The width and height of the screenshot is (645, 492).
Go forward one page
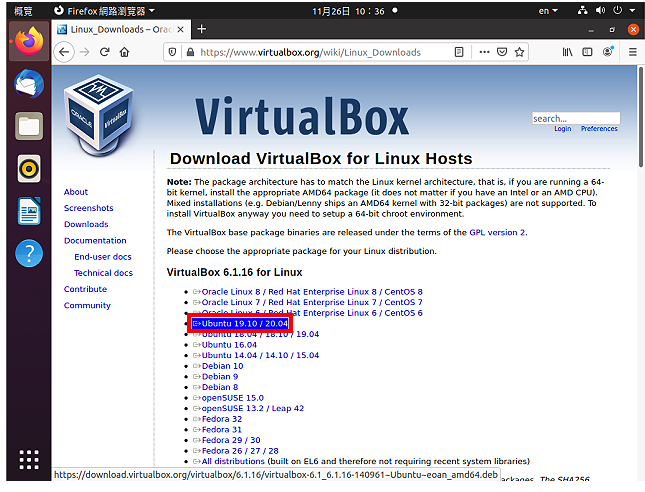click(x=84, y=52)
